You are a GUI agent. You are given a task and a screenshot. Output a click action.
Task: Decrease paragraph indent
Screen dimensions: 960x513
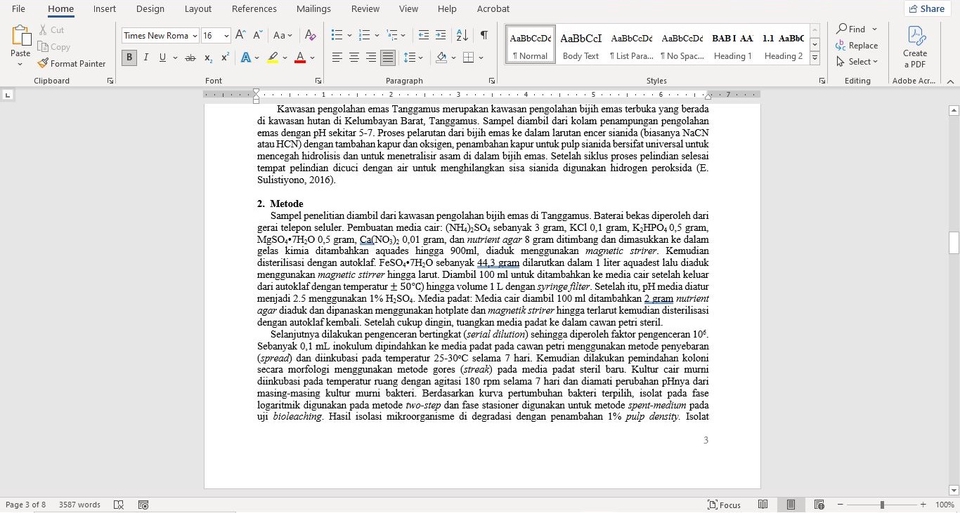pos(423,36)
